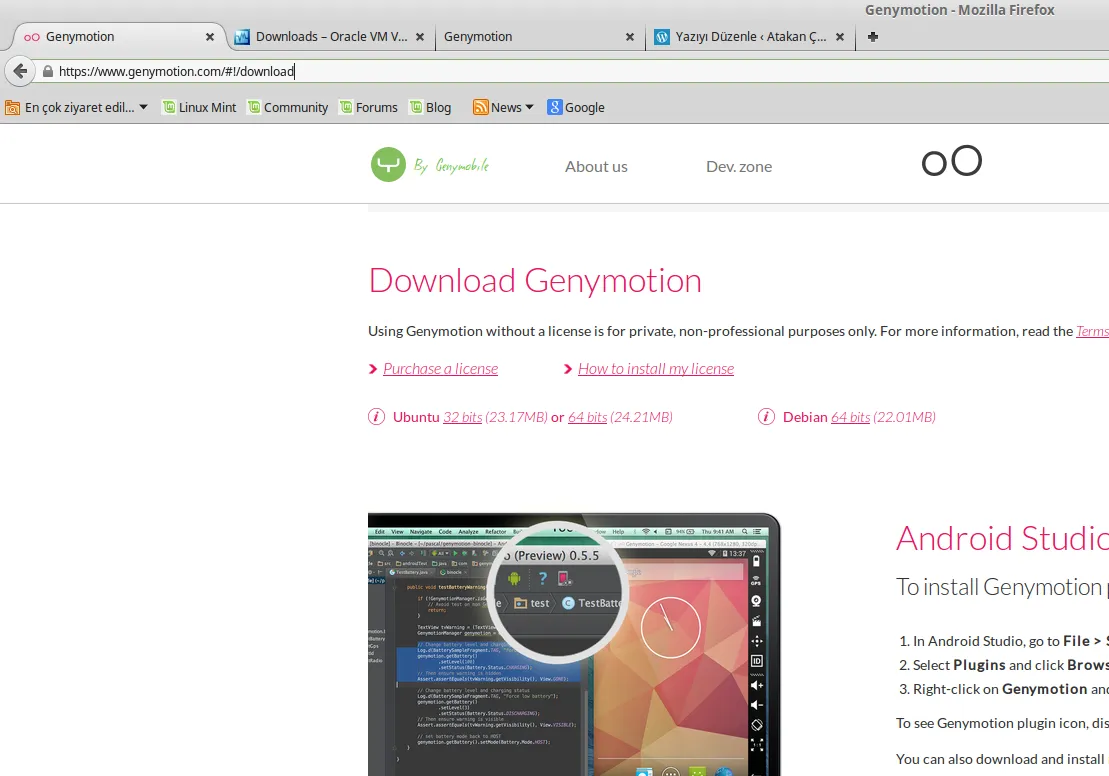The height and width of the screenshot is (776, 1109).
Task: Download the Debian 64 bits package
Action: (850, 417)
